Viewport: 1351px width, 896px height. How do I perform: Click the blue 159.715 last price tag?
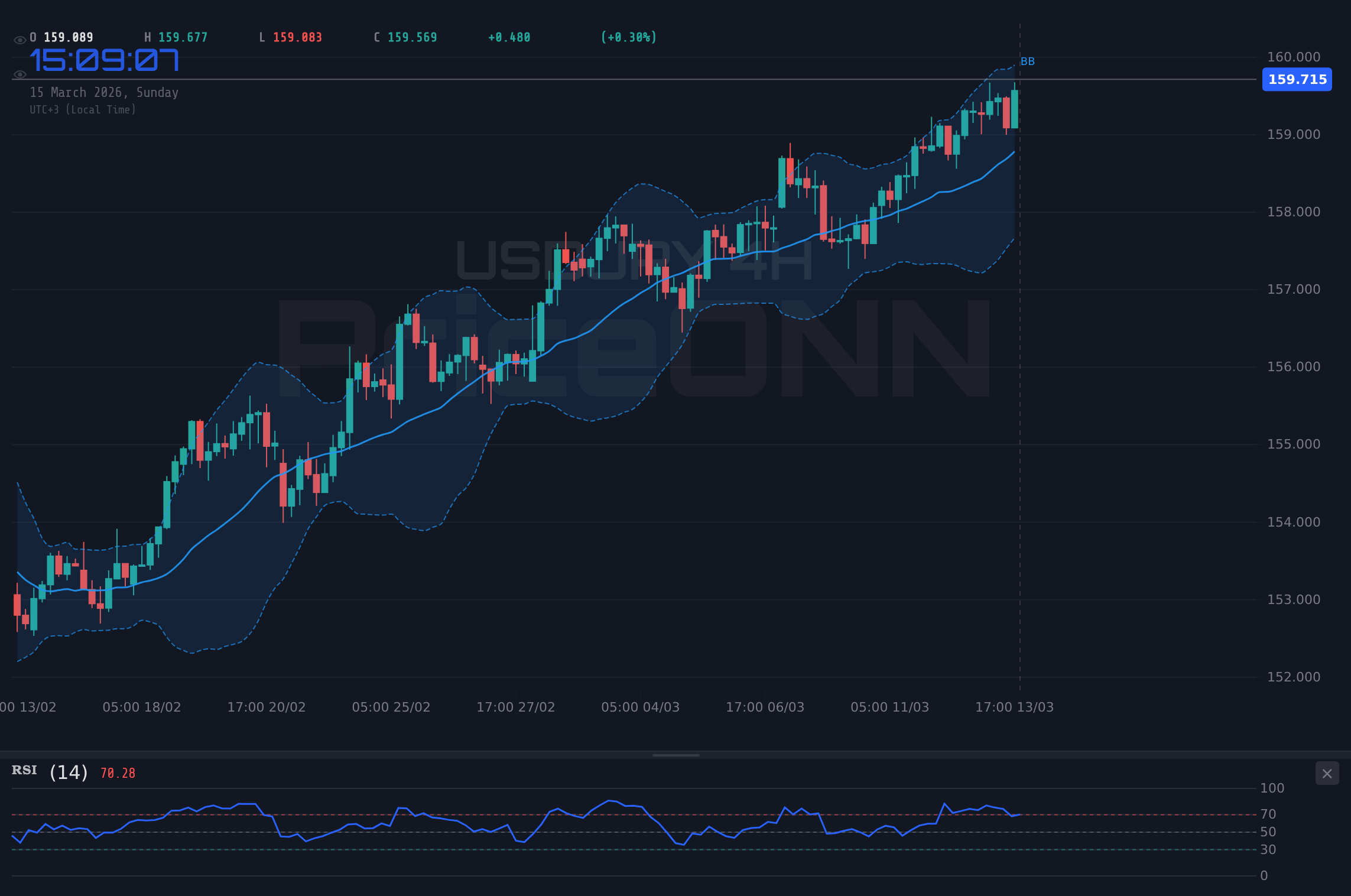coord(1297,79)
